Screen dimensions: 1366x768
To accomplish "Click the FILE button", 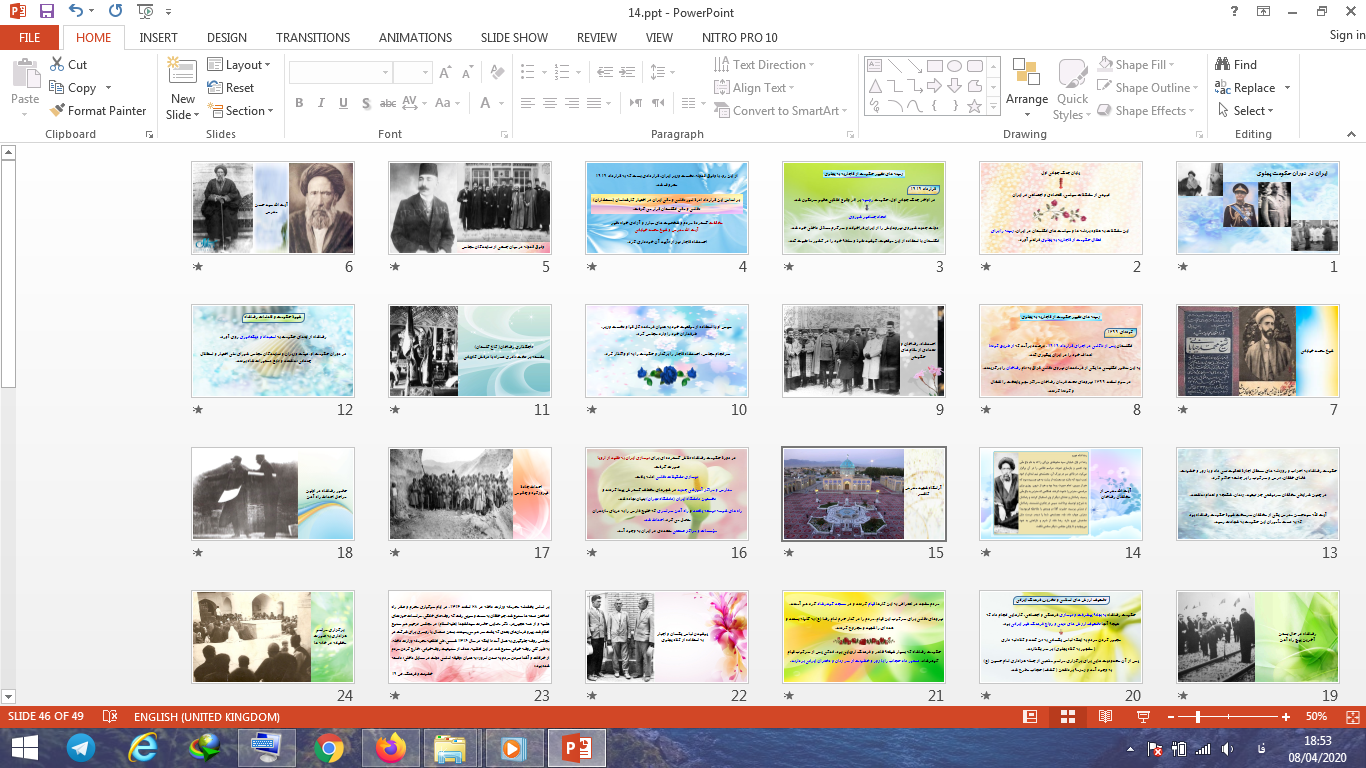I will pyautogui.click(x=29, y=38).
